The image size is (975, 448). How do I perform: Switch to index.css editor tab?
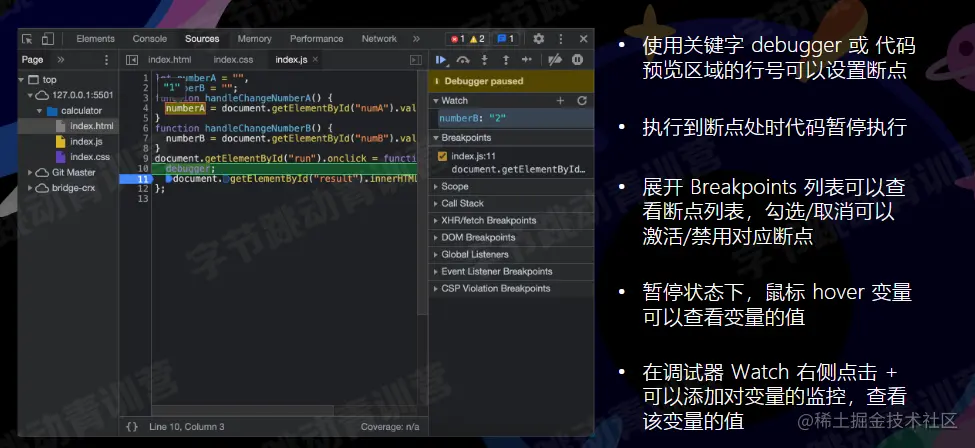233,60
